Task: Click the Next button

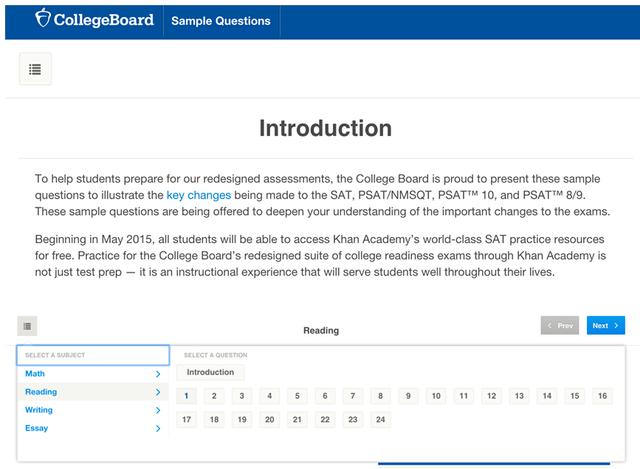Action: coord(606,325)
